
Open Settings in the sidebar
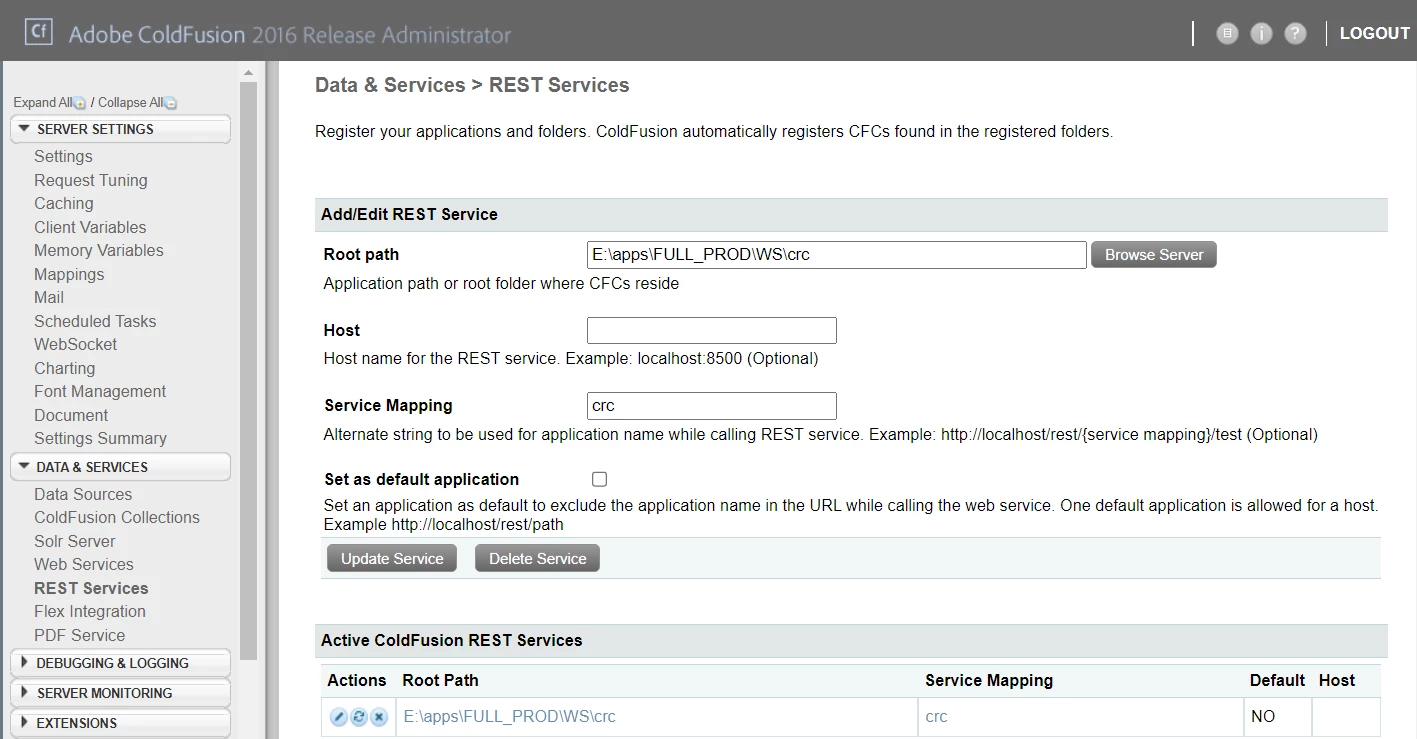tap(63, 156)
